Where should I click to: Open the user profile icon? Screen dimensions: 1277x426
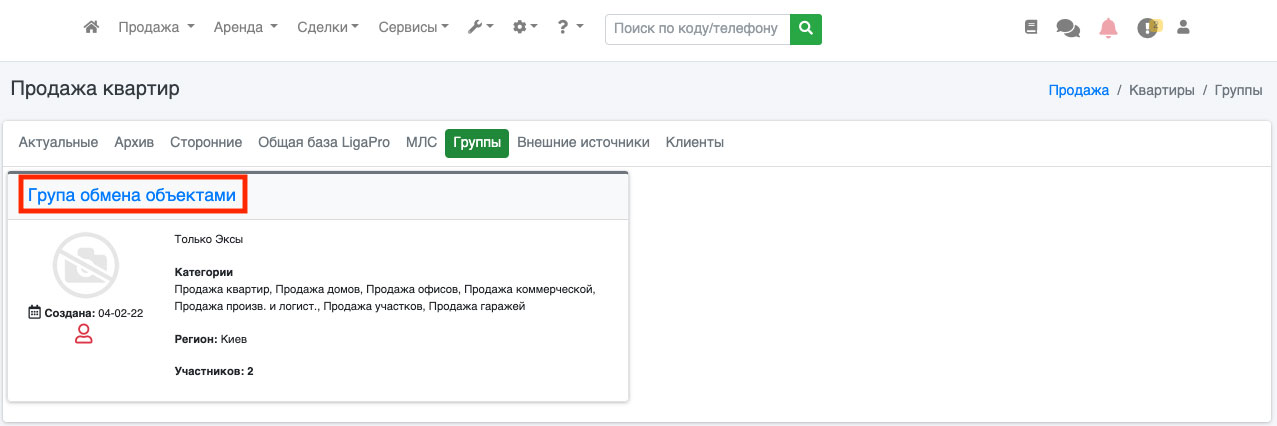(1183, 29)
